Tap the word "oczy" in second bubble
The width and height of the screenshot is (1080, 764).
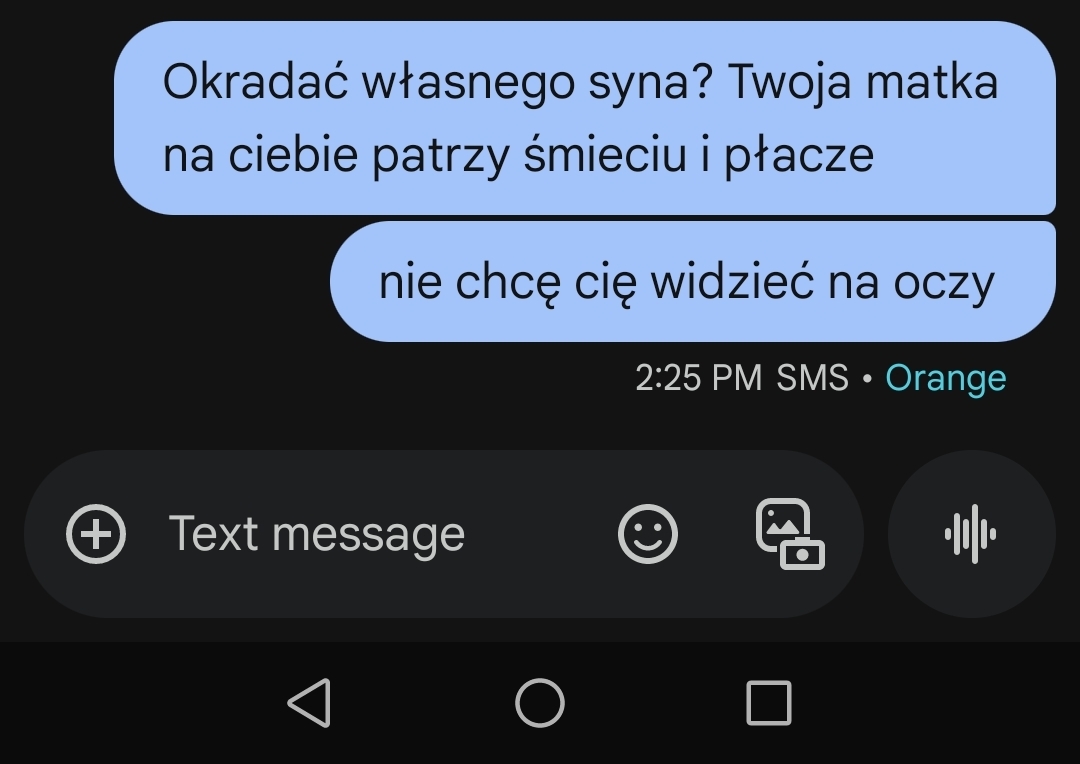944,283
